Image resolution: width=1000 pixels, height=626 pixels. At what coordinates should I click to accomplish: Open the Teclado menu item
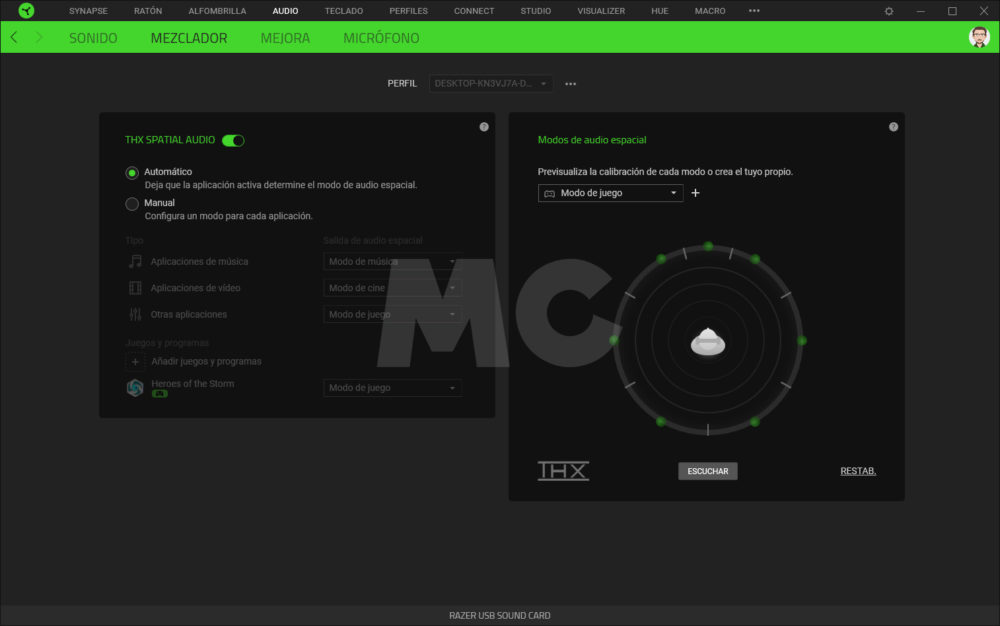(343, 11)
